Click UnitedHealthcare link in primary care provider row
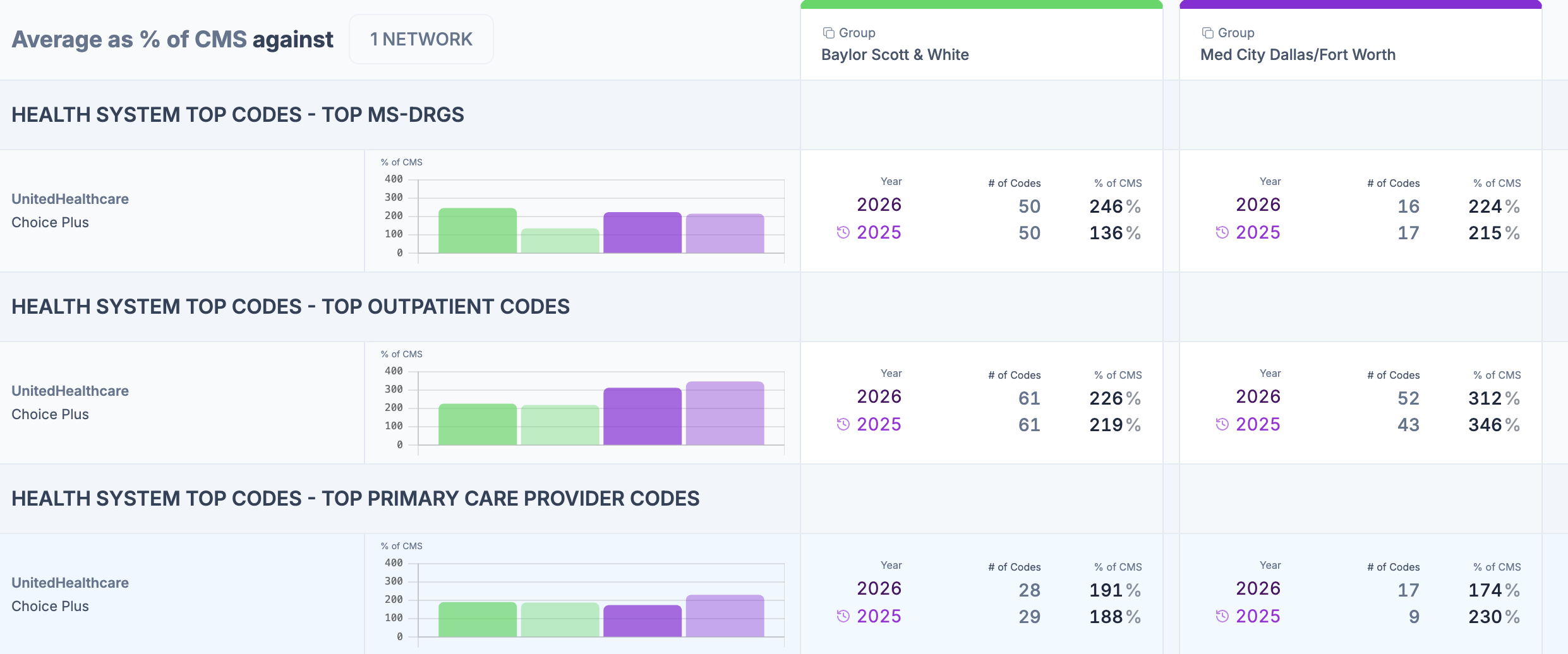The height and width of the screenshot is (654, 1568). coord(70,583)
